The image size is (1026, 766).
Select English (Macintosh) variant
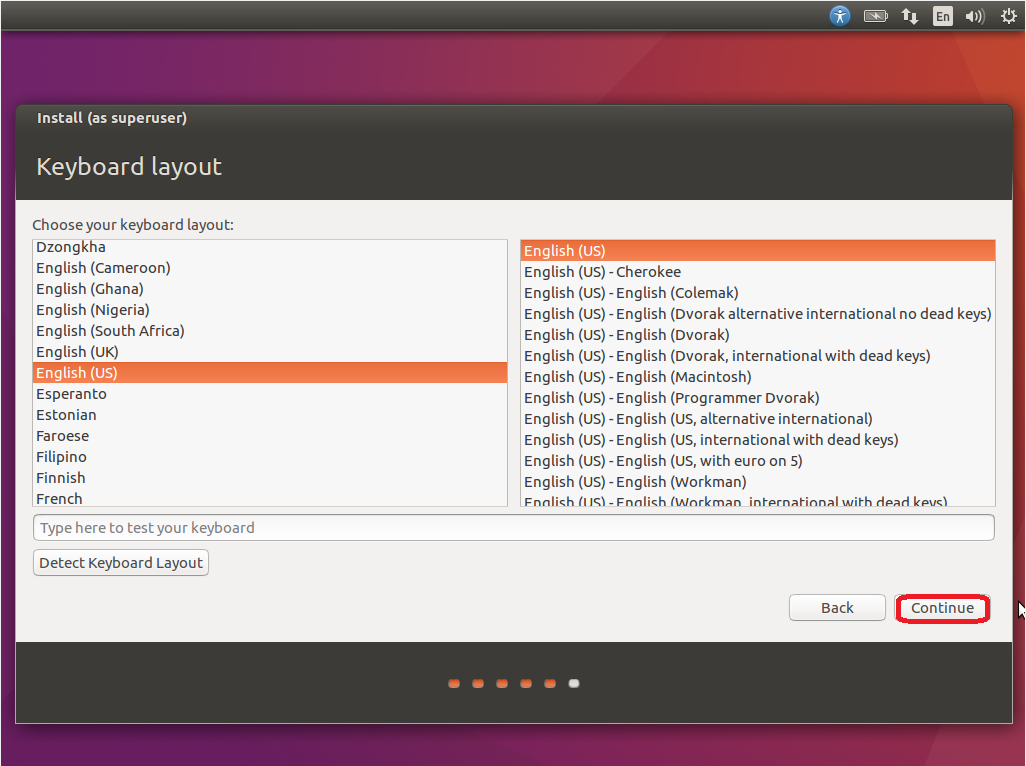click(x=637, y=377)
